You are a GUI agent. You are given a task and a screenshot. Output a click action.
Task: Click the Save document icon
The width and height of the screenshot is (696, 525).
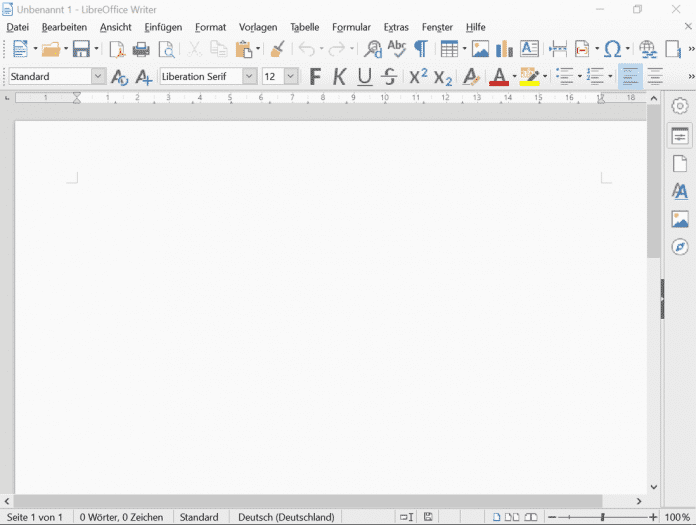[80, 49]
